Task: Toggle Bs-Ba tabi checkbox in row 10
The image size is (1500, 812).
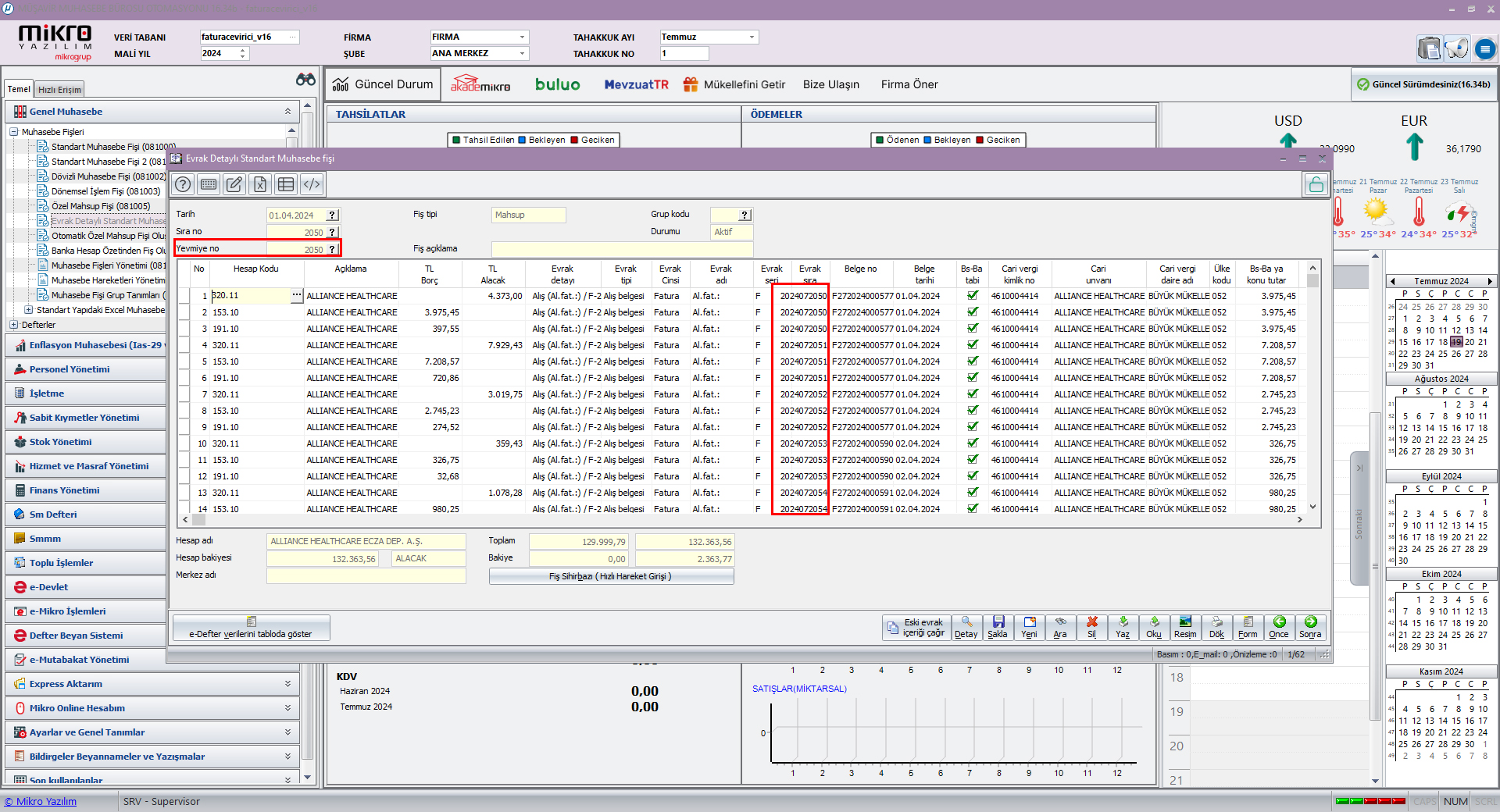Action: click(972, 443)
